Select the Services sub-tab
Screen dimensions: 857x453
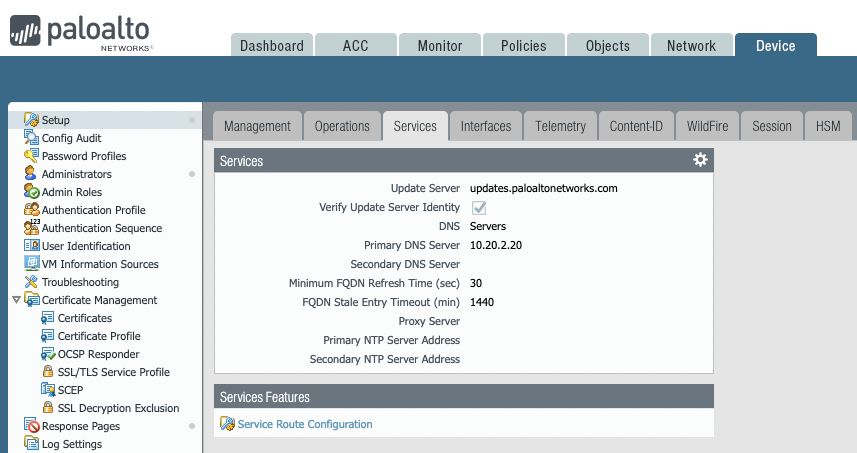(x=415, y=126)
